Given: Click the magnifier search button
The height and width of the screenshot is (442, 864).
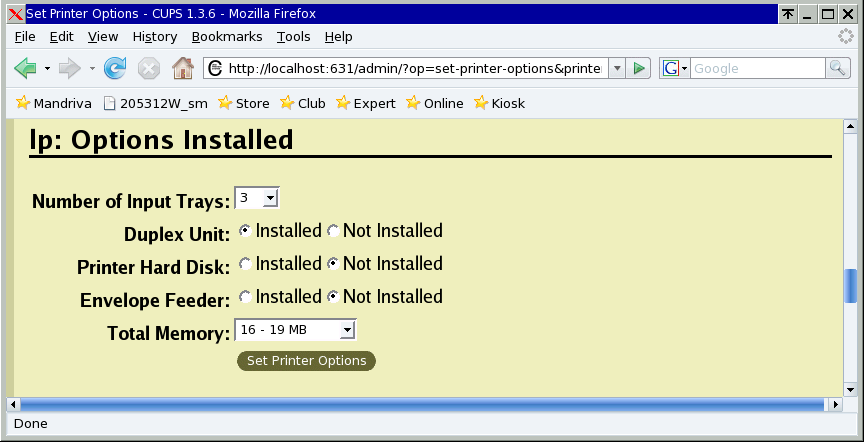Looking at the screenshot, I should pos(838,68).
